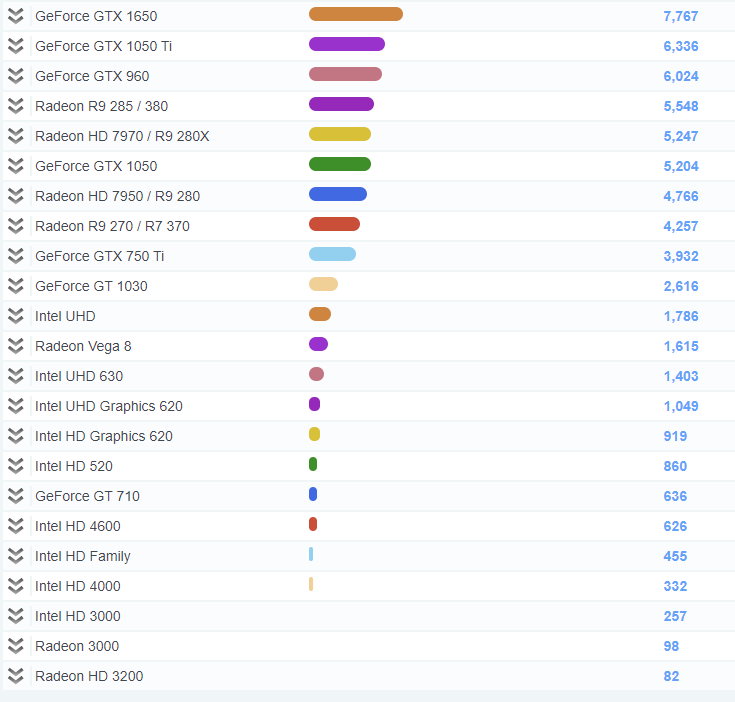The height and width of the screenshot is (702, 735).
Task: Open the Radeon HD 7970 / R9 280X link
Action: pos(122,136)
